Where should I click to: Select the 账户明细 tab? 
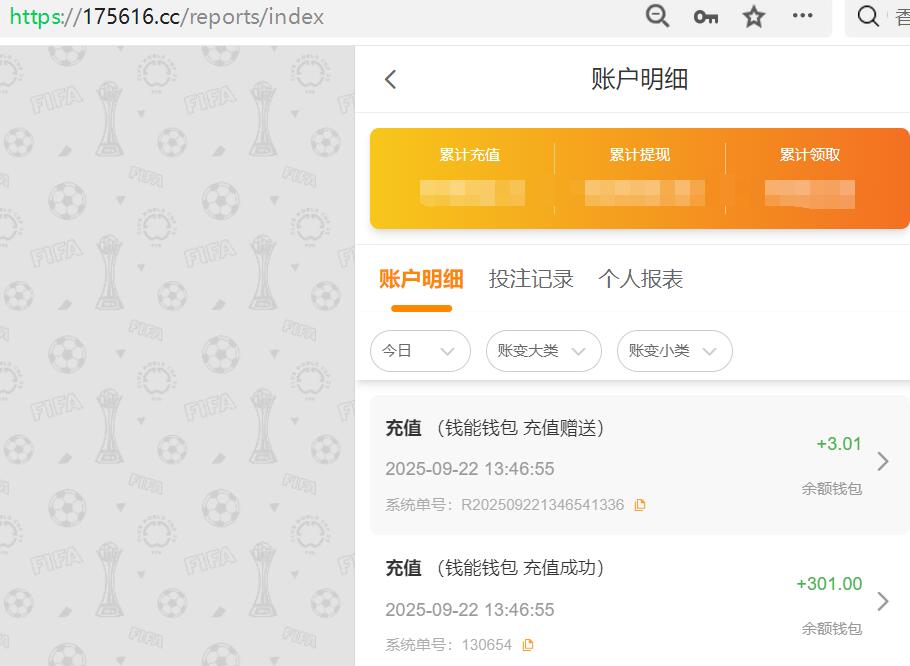pyautogui.click(x=421, y=279)
